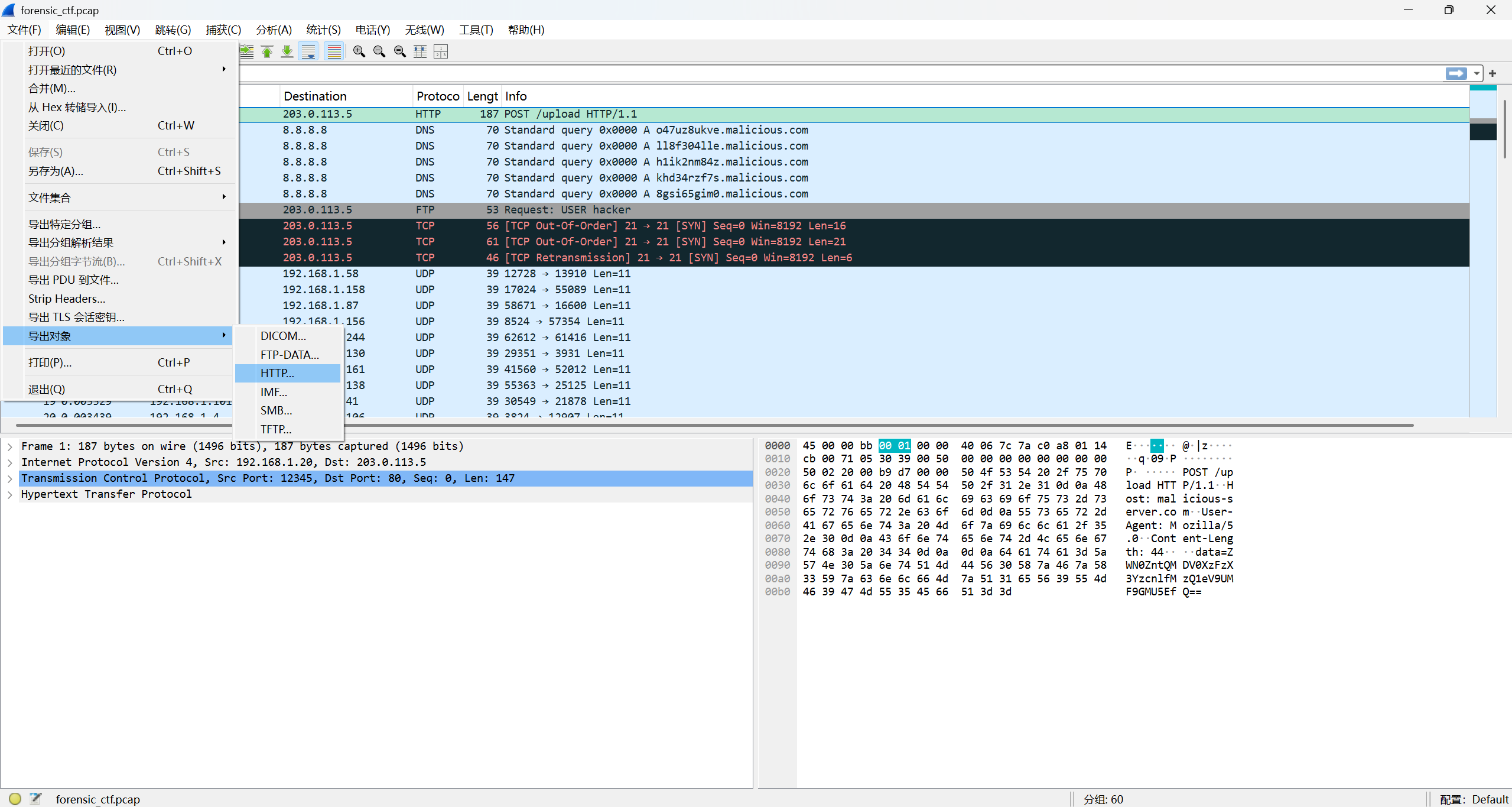Reset packet text to normal size
The width and height of the screenshot is (1512, 807).
(400, 52)
